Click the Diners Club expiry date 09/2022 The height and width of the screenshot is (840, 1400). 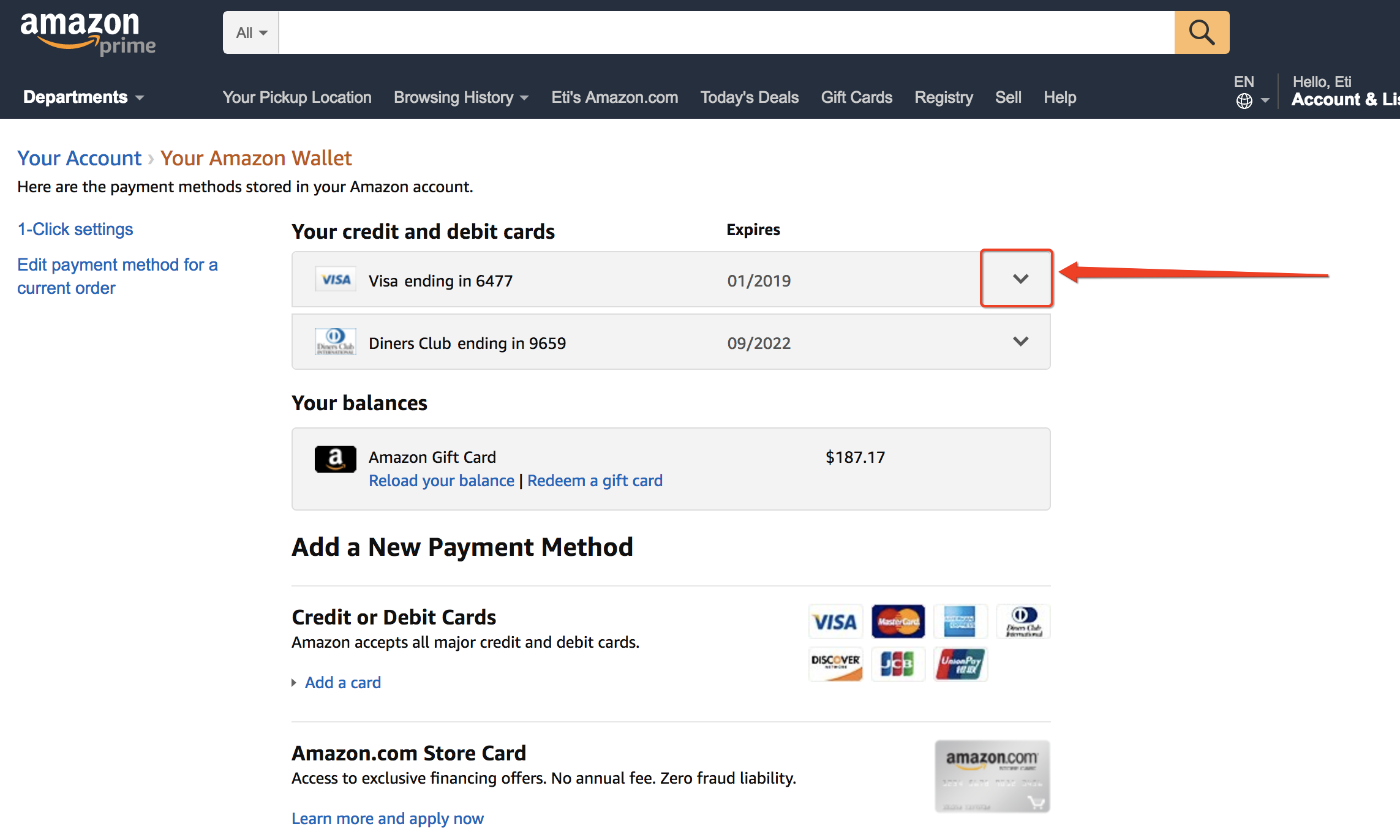[x=759, y=343]
